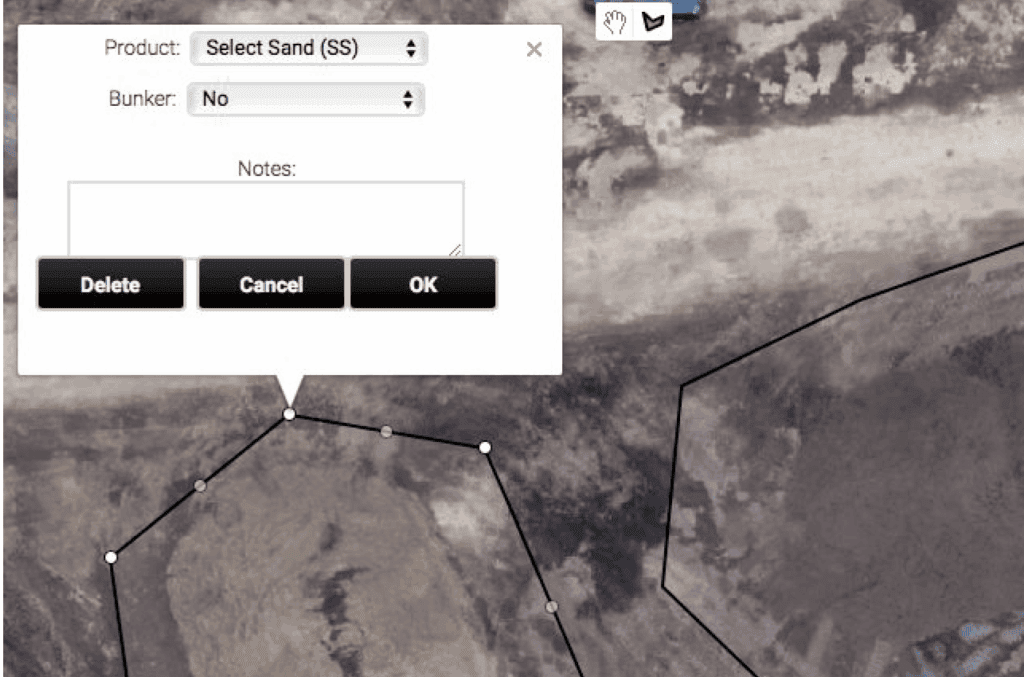Confirm with the OK button

pos(423,285)
